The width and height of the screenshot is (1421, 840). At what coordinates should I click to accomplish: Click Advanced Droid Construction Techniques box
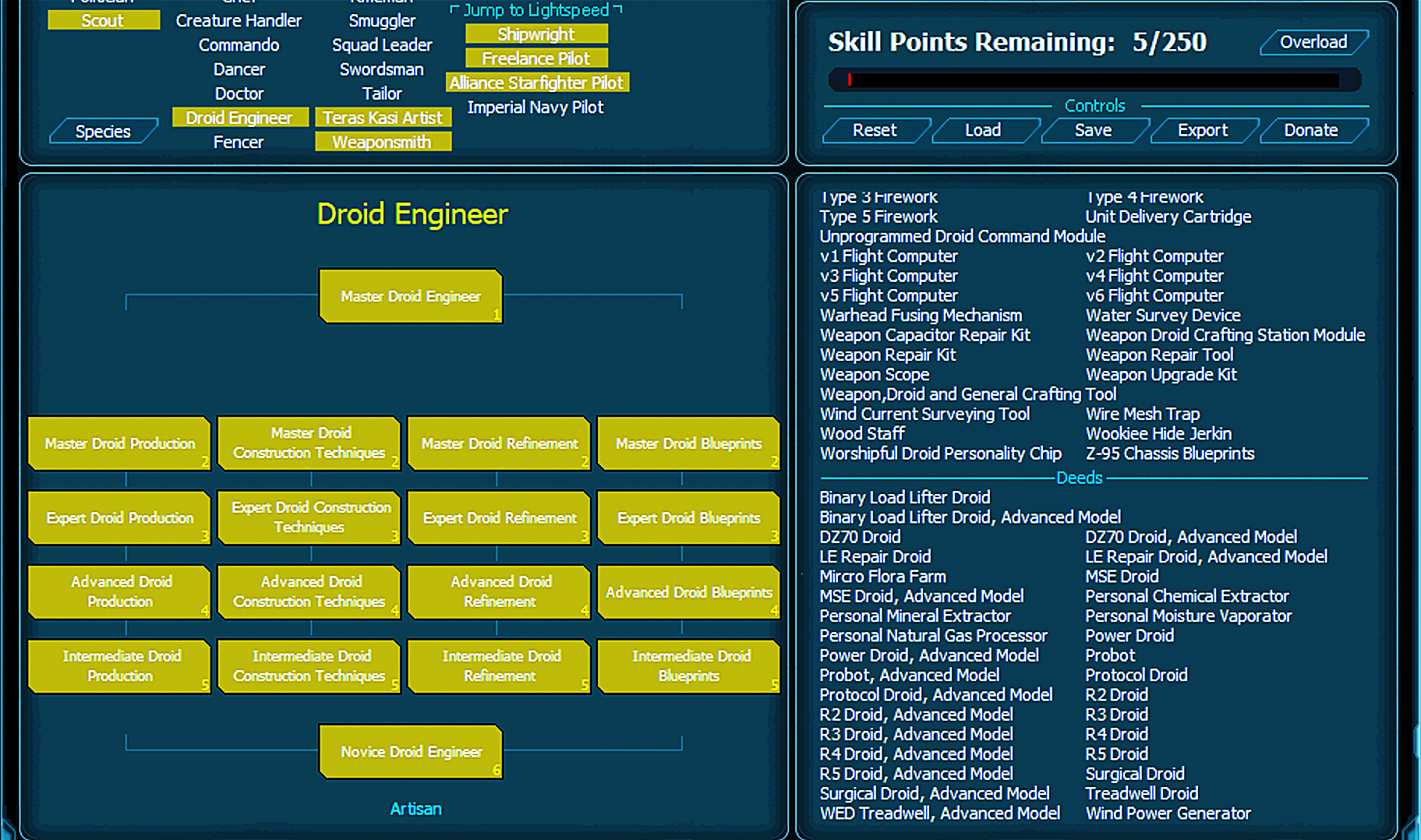[x=309, y=591]
